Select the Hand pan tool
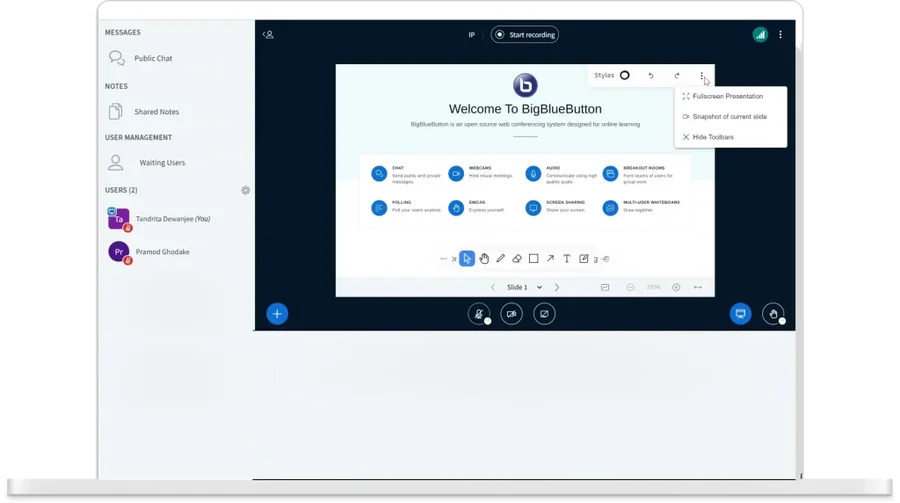900x503 pixels. click(x=484, y=259)
